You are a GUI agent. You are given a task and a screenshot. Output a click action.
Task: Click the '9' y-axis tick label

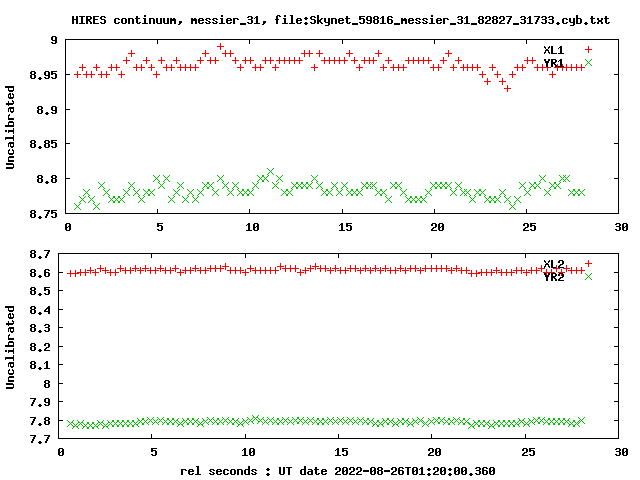[54, 40]
